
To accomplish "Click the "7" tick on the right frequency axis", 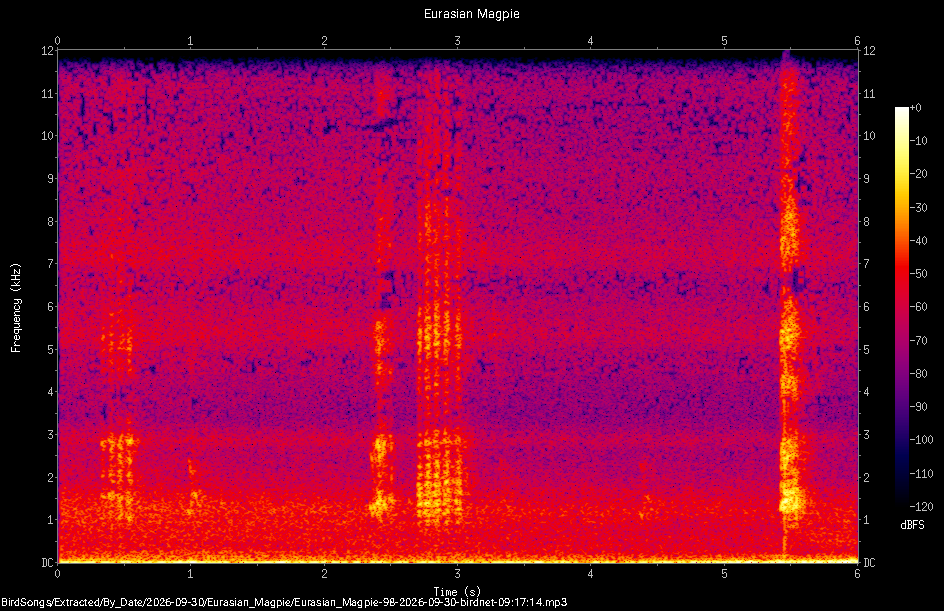I will (x=866, y=264).
